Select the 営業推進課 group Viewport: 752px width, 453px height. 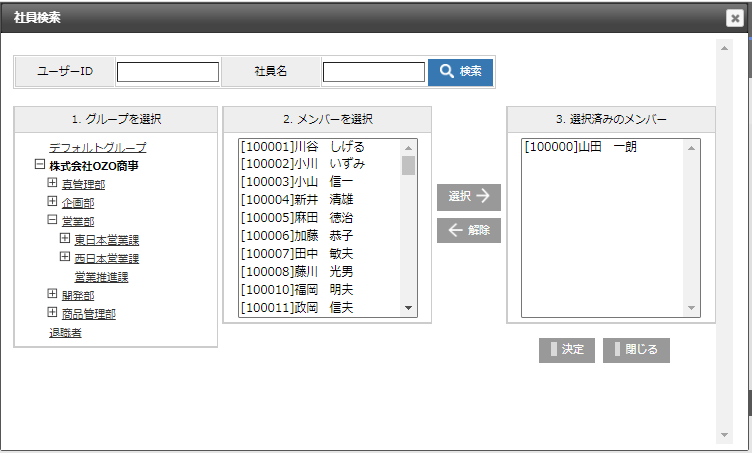tap(101, 276)
